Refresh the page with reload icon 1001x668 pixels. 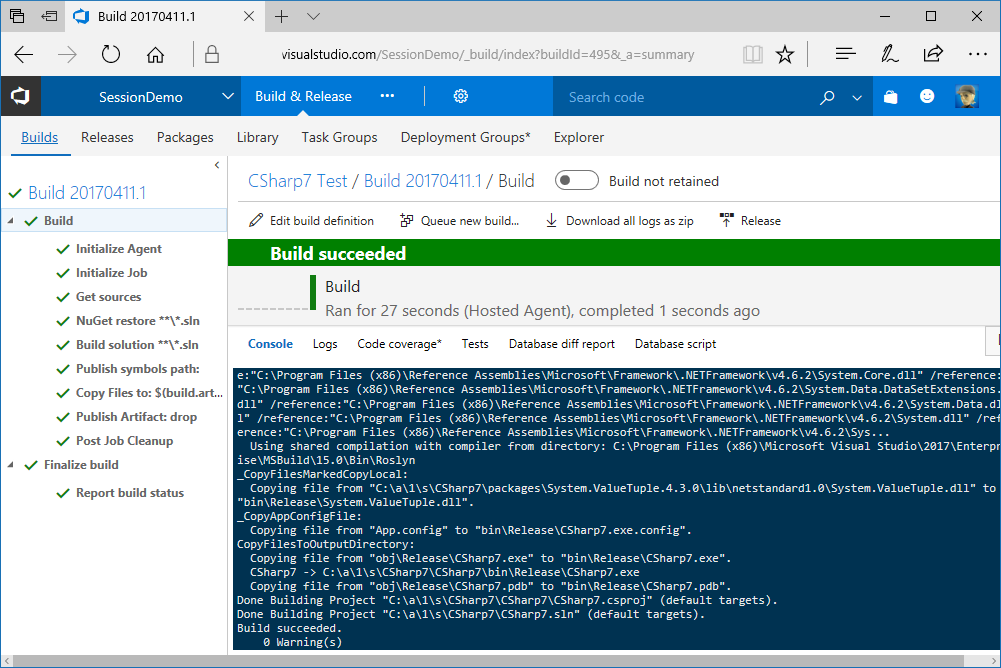point(110,54)
